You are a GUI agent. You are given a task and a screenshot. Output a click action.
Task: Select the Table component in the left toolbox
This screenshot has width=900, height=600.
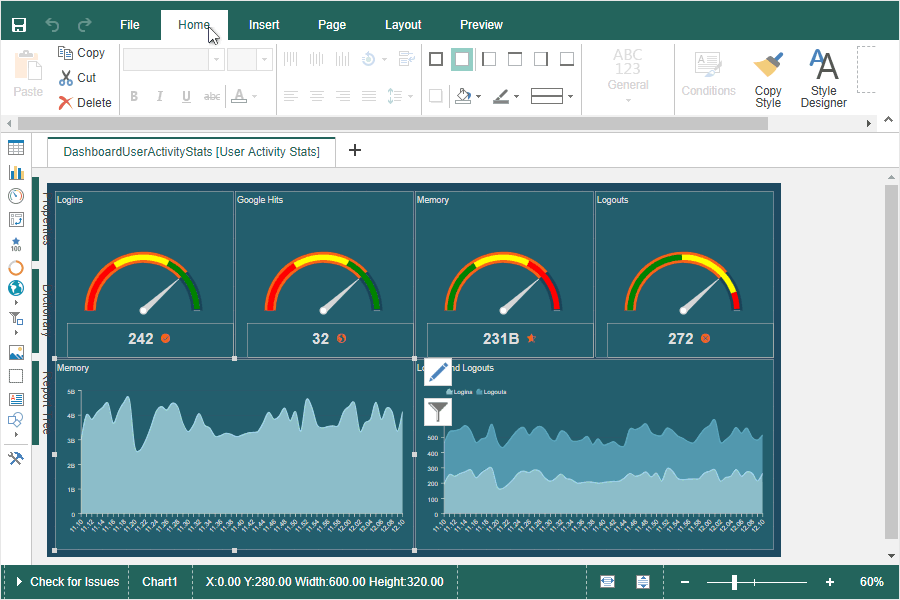click(16, 148)
